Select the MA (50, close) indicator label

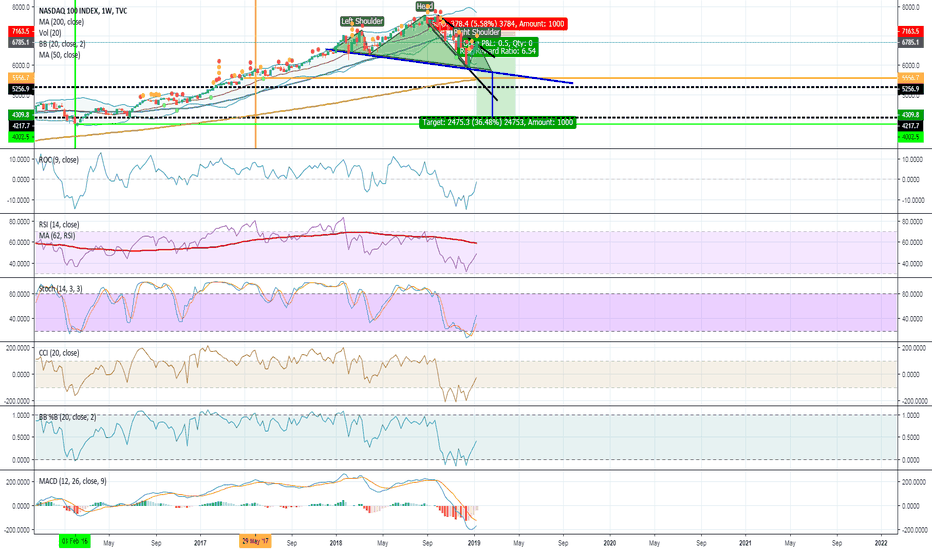(59, 55)
